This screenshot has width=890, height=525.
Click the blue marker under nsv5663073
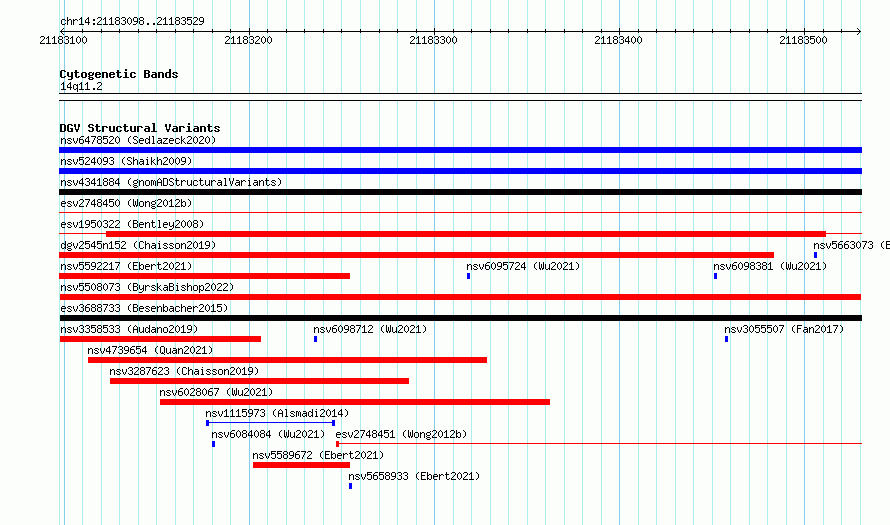pyautogui.click(x=816, y=255)
